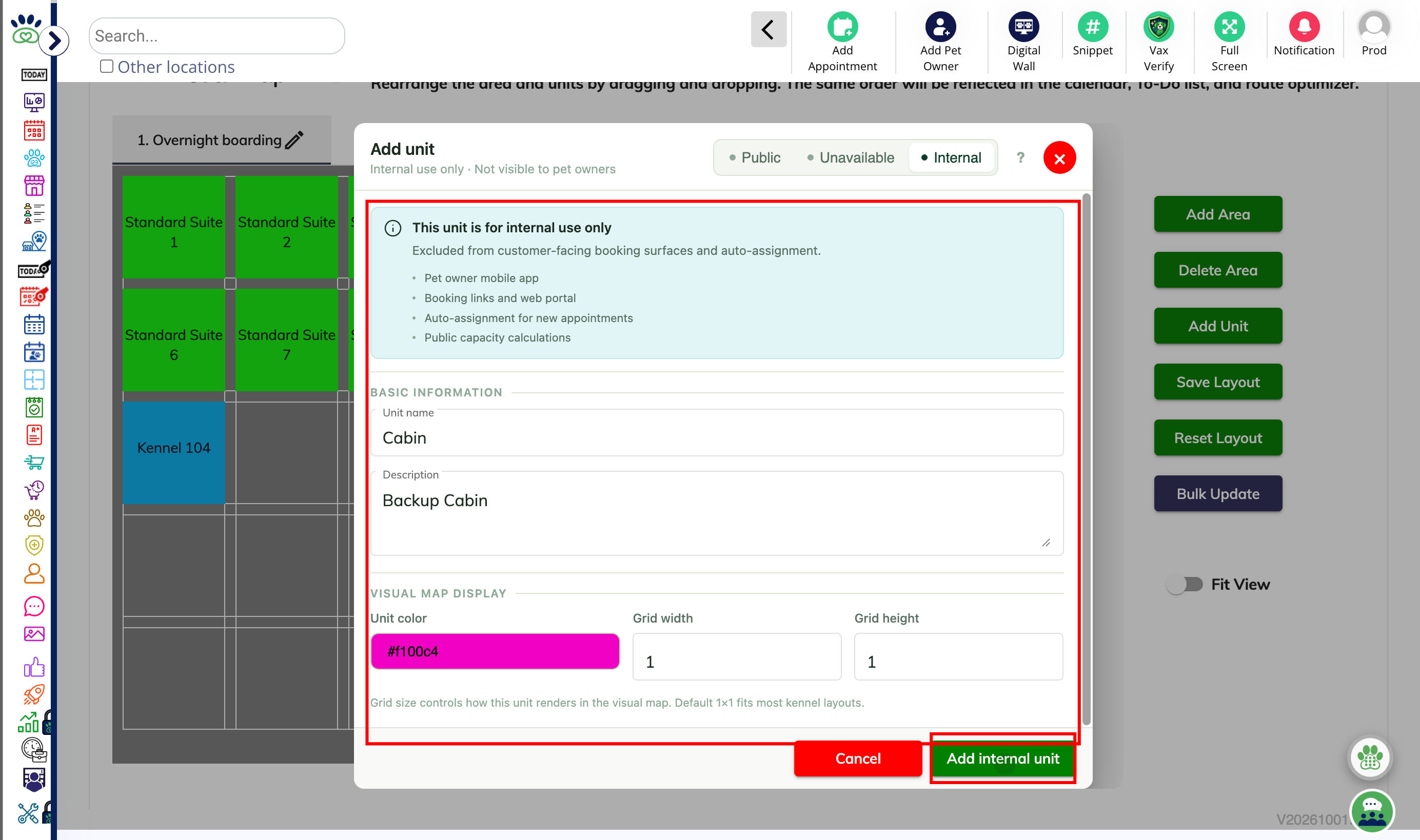This screenshot has width=1420, height=840.
Task: Open the Digital Wall icon
Action: pyautogui.click(x=1023, y=27)
